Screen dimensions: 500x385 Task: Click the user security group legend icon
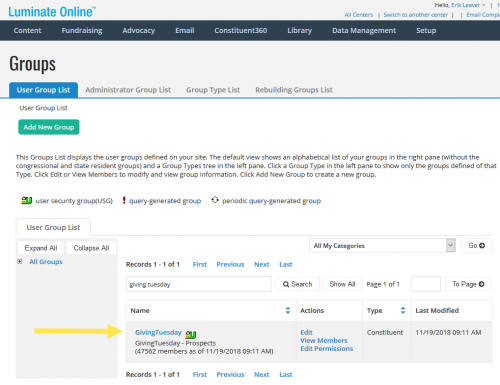(x=26, y=200)
